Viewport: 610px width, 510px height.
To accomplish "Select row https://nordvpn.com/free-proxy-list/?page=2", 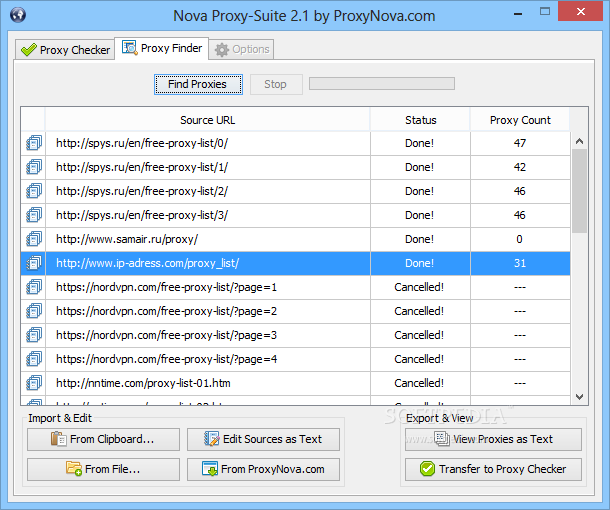I will tap(296, 311).
